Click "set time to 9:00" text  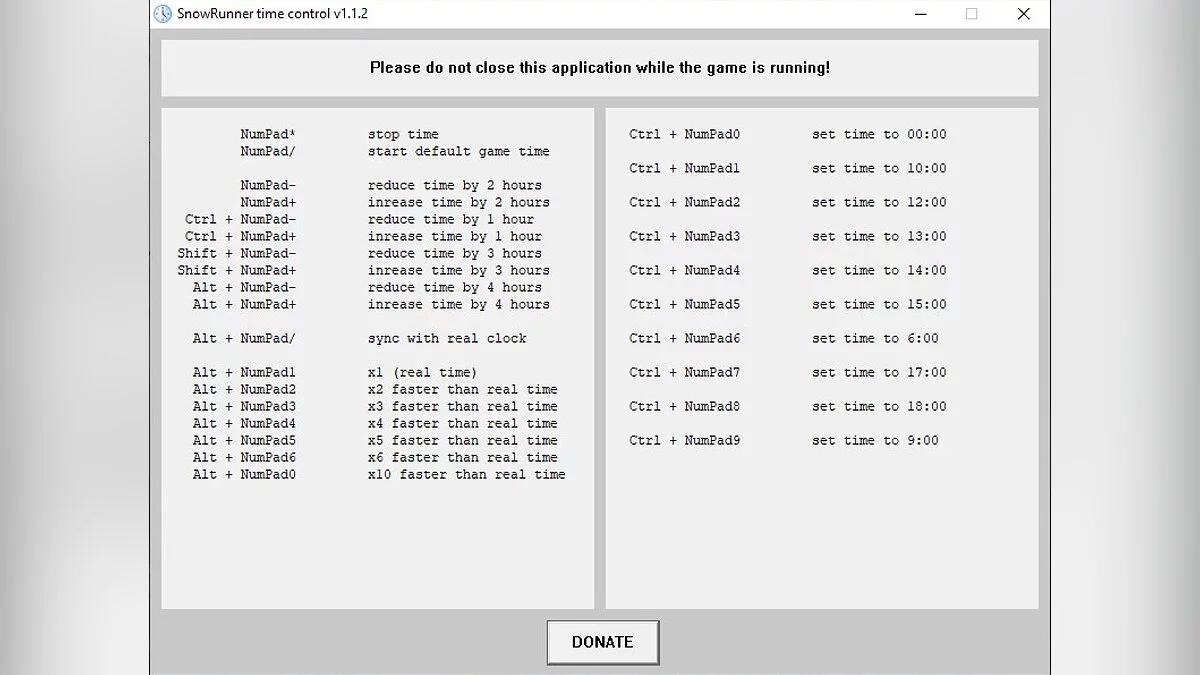click(875, 440)
